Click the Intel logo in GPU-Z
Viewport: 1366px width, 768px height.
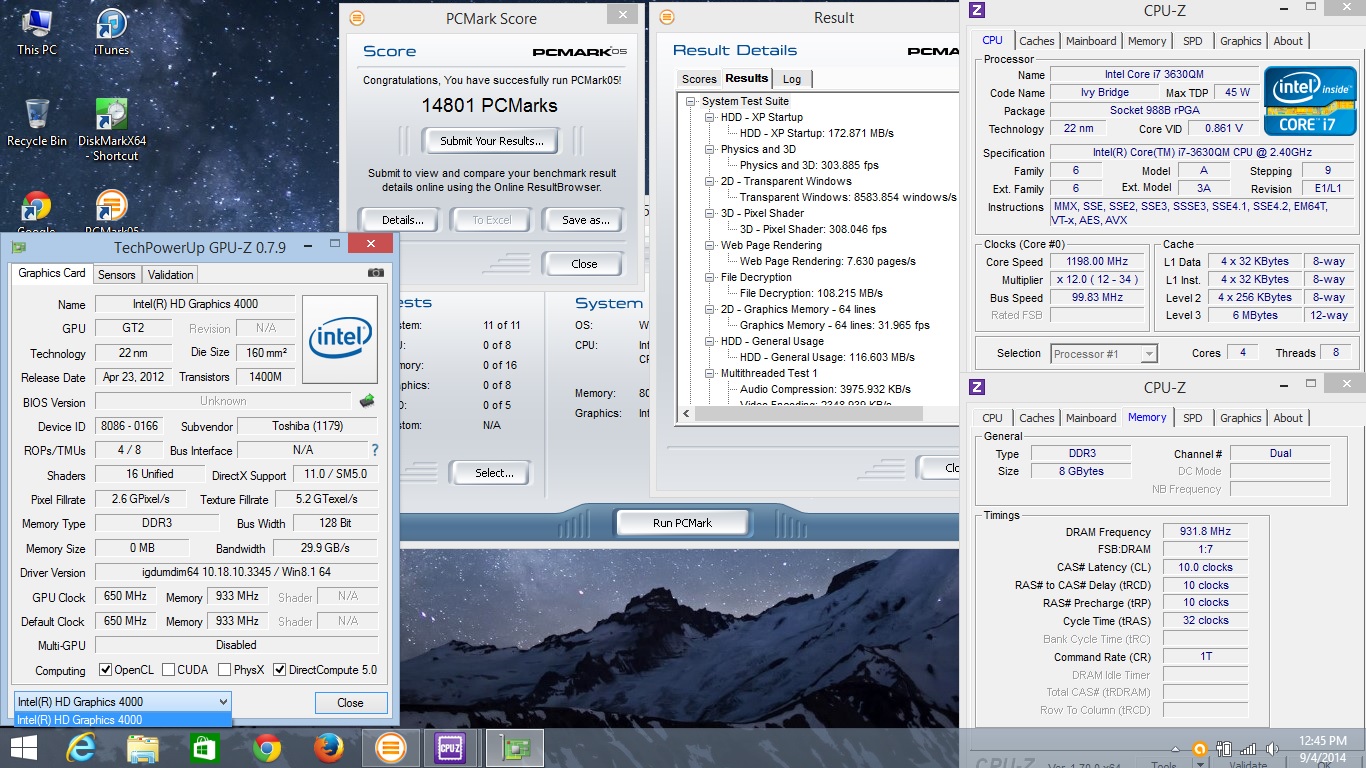(340, 339)
